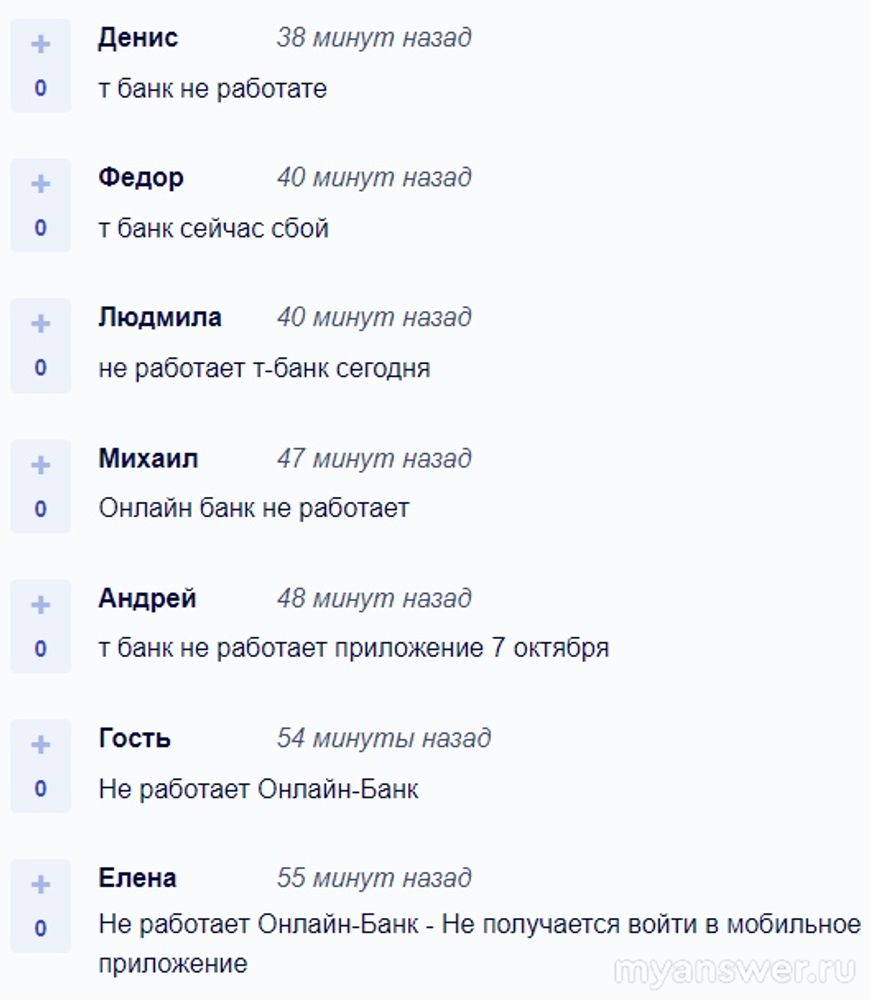Open the Гость commenter name
Viewport: 870px width, 1000px height.
[135, 739]
